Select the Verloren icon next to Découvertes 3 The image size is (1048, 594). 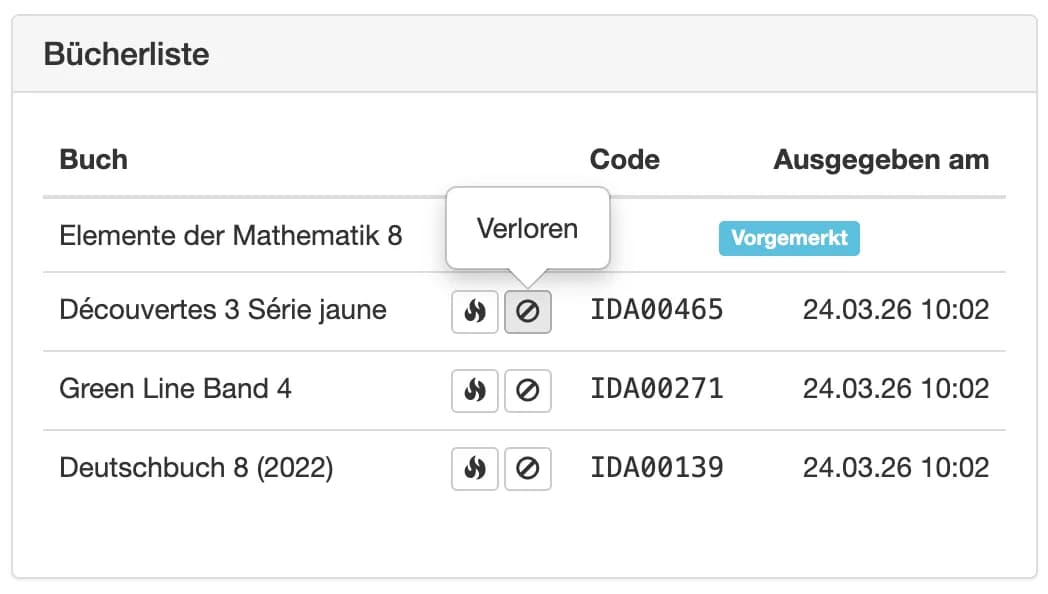click(x=528, y=311)
